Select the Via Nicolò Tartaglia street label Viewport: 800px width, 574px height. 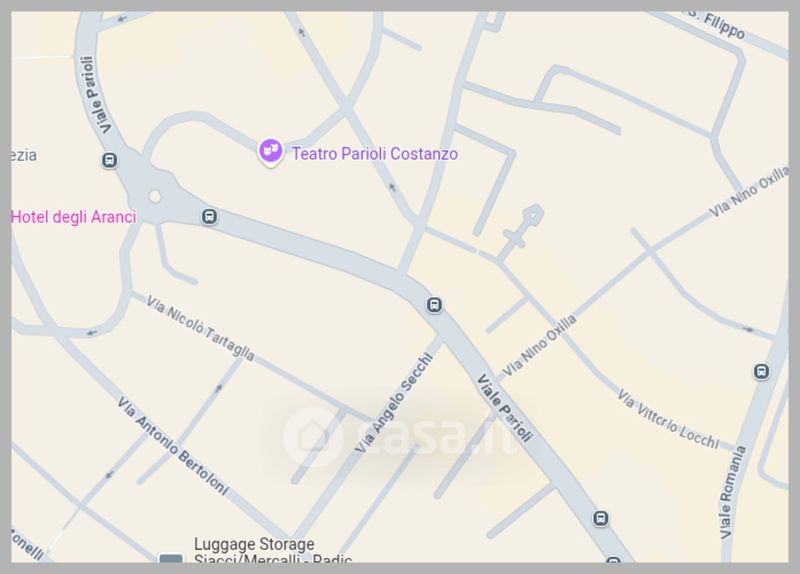tap(201, 329)
